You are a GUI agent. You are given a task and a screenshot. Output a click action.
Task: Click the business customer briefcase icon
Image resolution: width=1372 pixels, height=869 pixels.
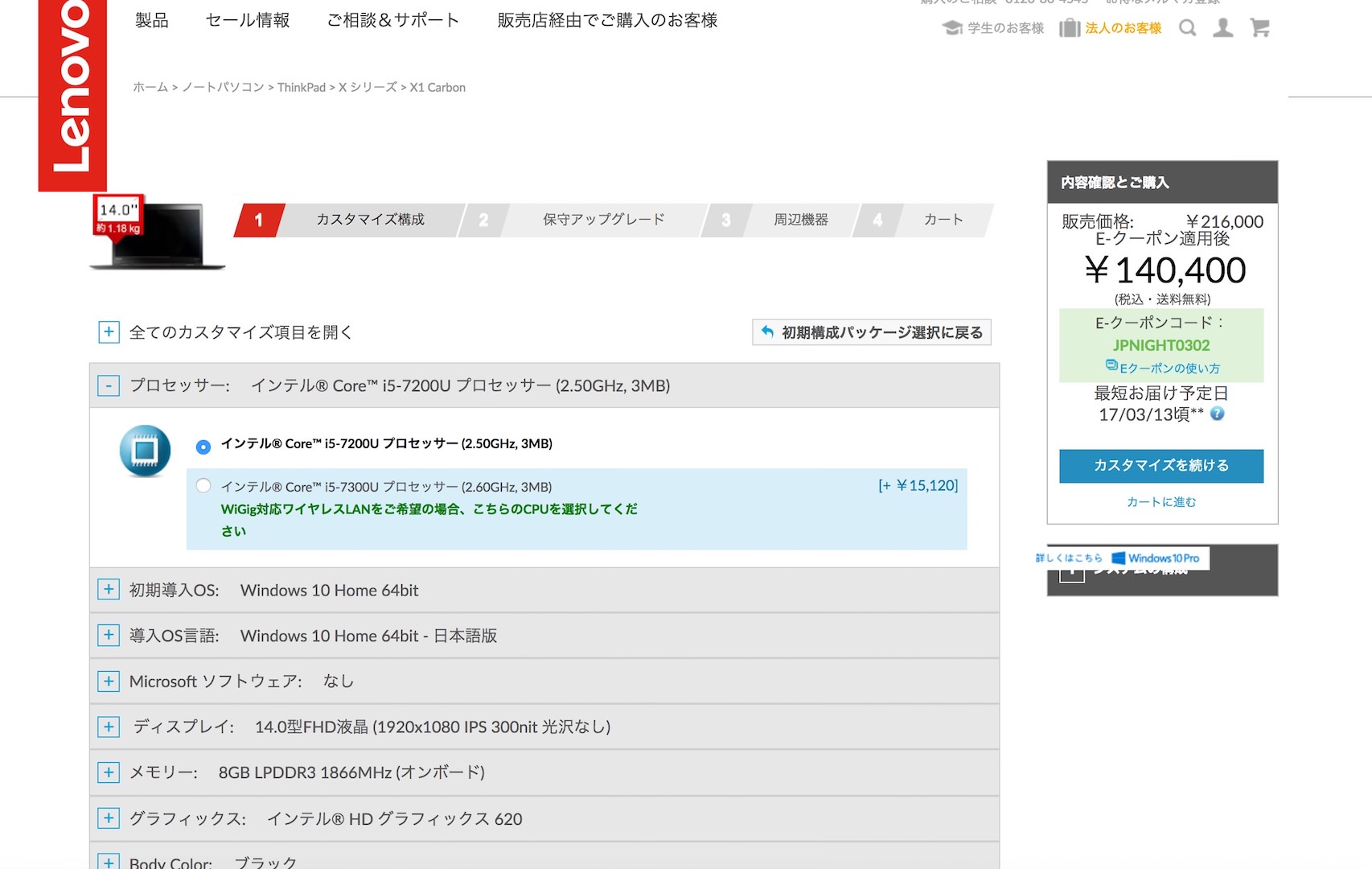[1070, 28]
